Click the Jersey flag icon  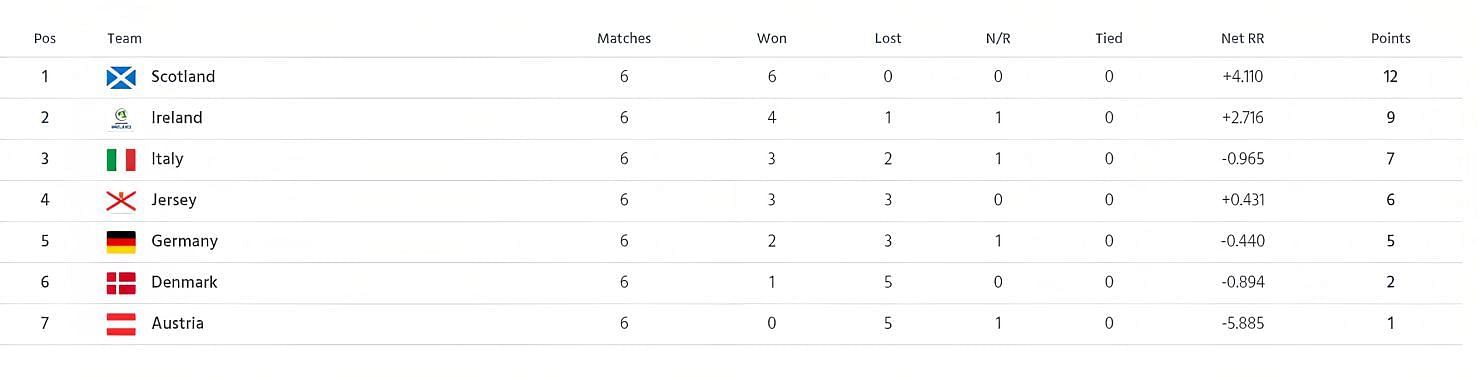pos(121,200)
